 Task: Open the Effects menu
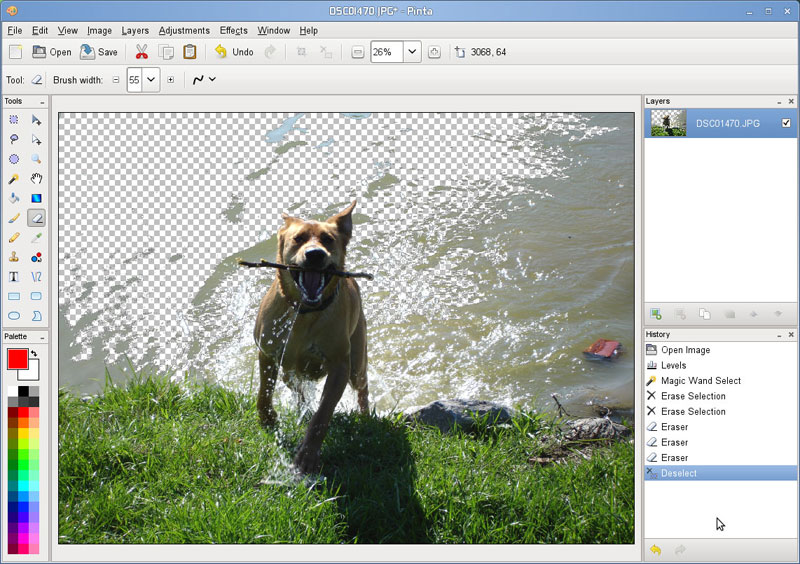click(x=233, y=31)
